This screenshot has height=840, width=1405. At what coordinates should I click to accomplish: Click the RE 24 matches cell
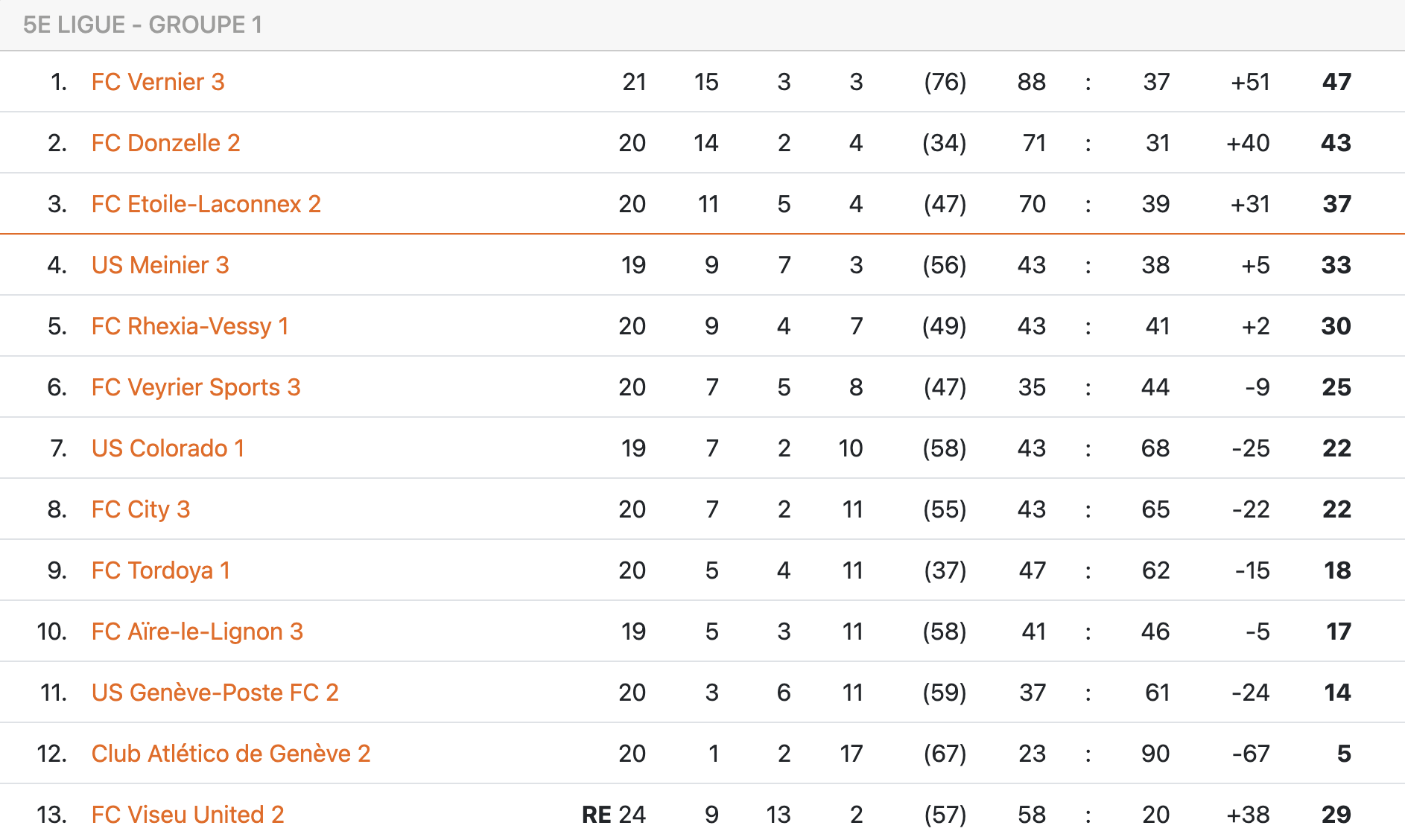click(614, 815)
